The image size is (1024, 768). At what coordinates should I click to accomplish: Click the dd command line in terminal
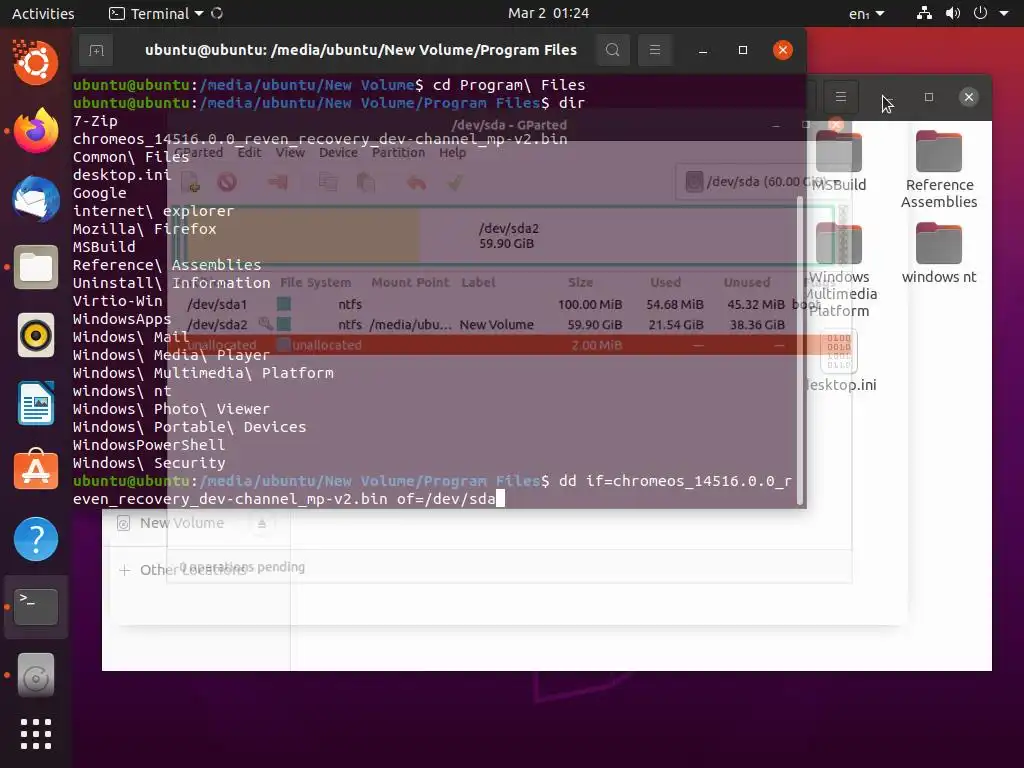(x=432, y=490)
